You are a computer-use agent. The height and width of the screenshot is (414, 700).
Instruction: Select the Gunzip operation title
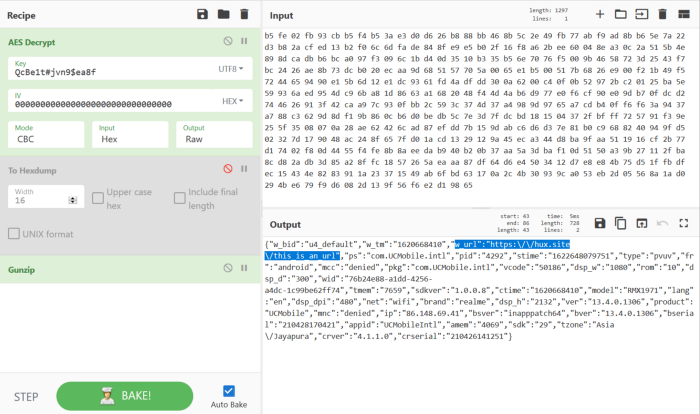[21, 270]
